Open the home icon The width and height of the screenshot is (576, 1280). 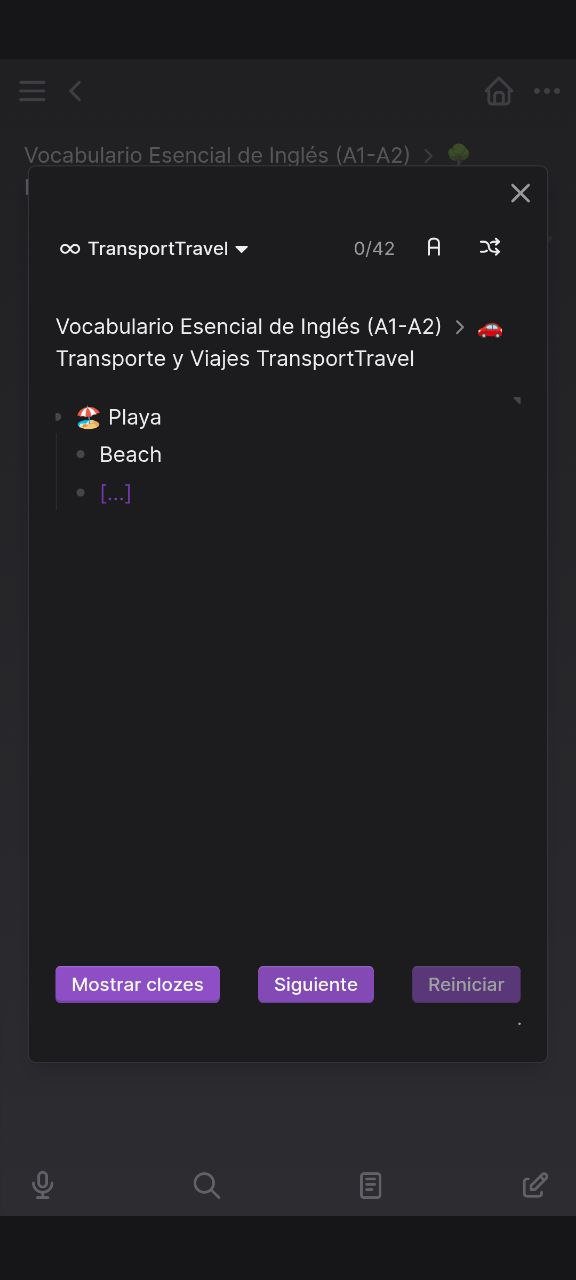point(498,92)
